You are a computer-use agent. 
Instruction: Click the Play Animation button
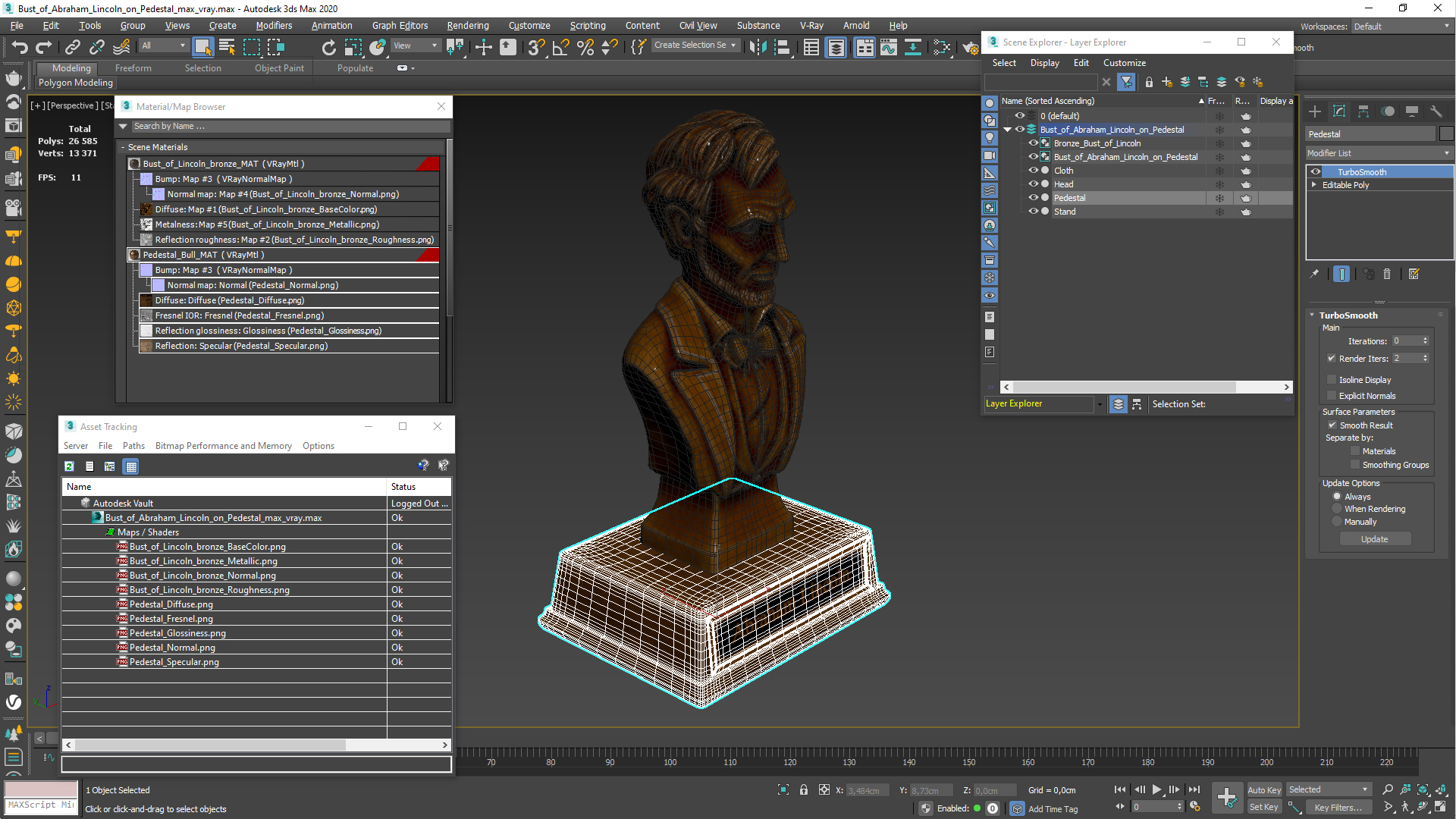point(1156,790)
